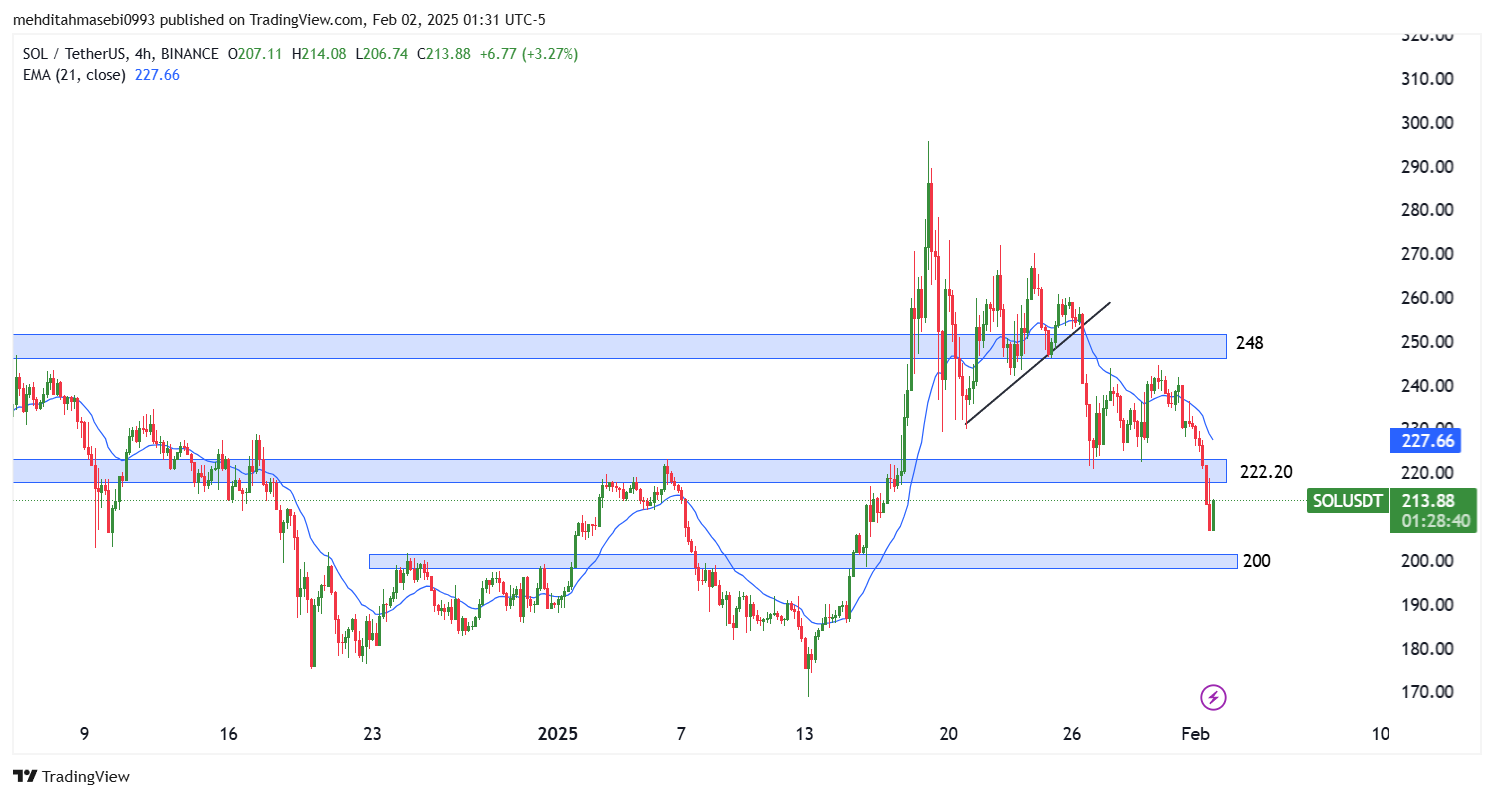Click the publisher line mehditahmasebi0993 at top
Viewport: 1494px width, 798px height.
[x=279, y=19]
